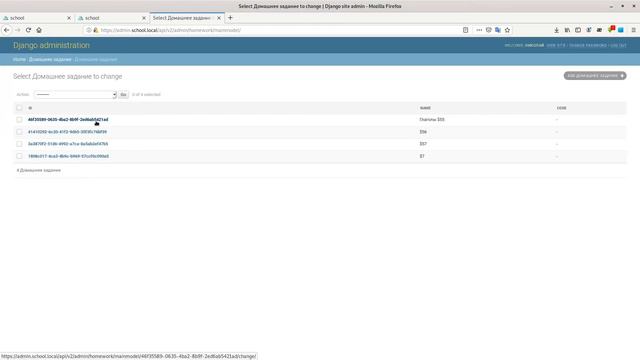
Task: Sort by the Name column header
Action: 425,108
